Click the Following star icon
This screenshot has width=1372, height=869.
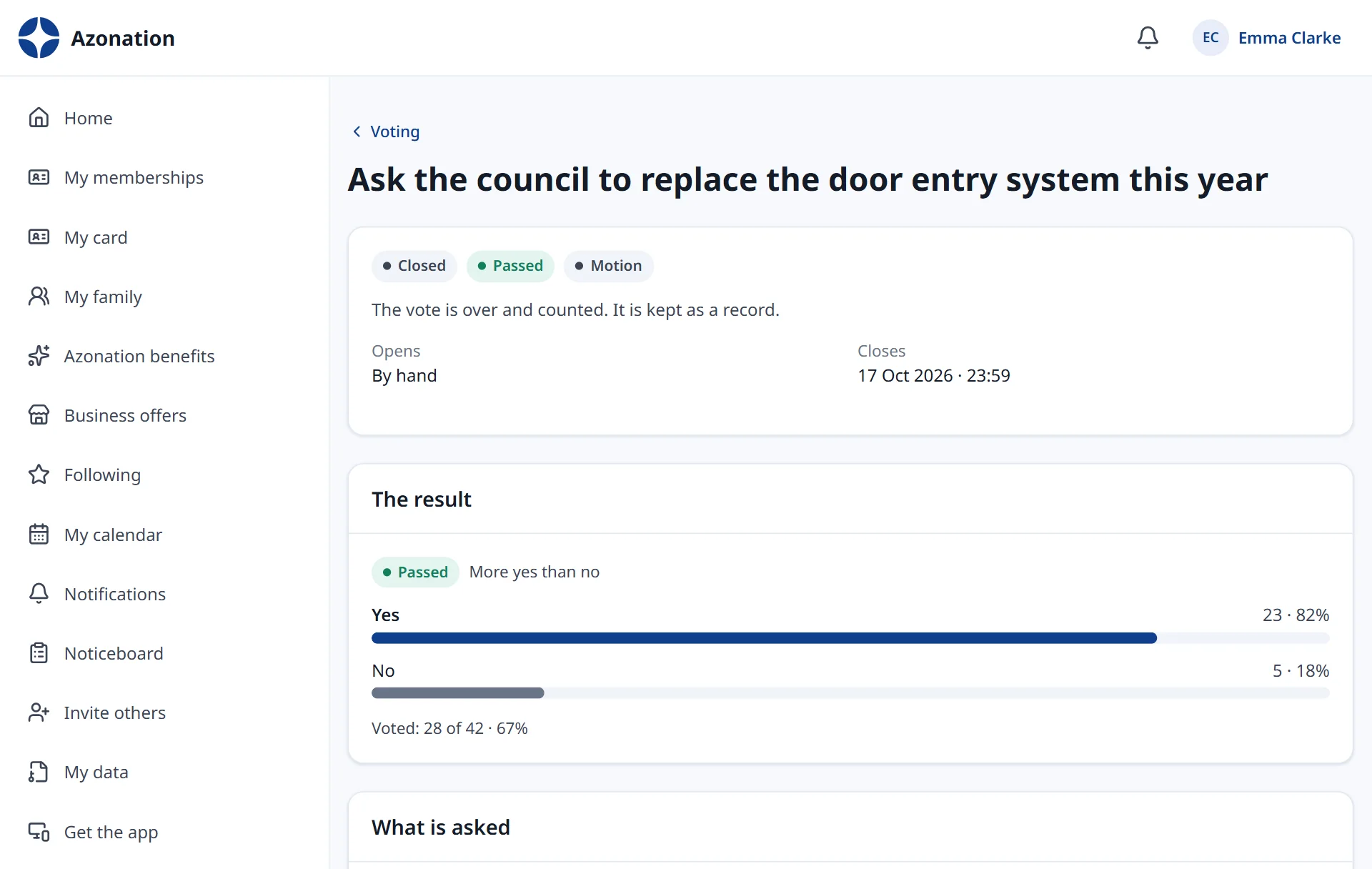pos(39,475)
